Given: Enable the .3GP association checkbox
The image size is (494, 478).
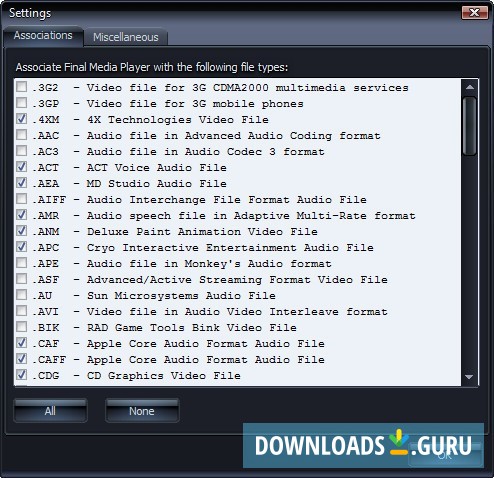Looking at the screenshot, I should (22, 103).
